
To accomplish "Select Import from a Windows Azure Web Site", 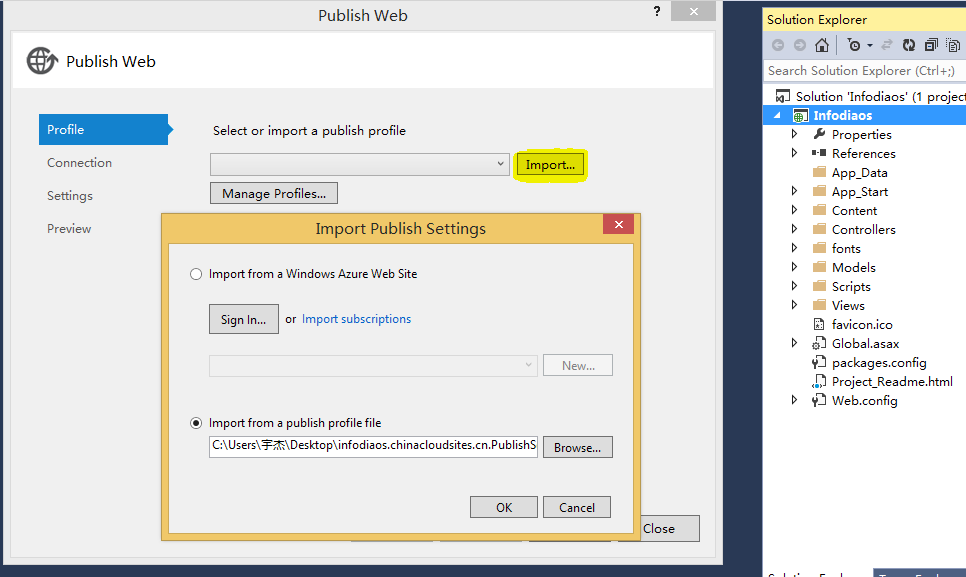I will [196, 274].
